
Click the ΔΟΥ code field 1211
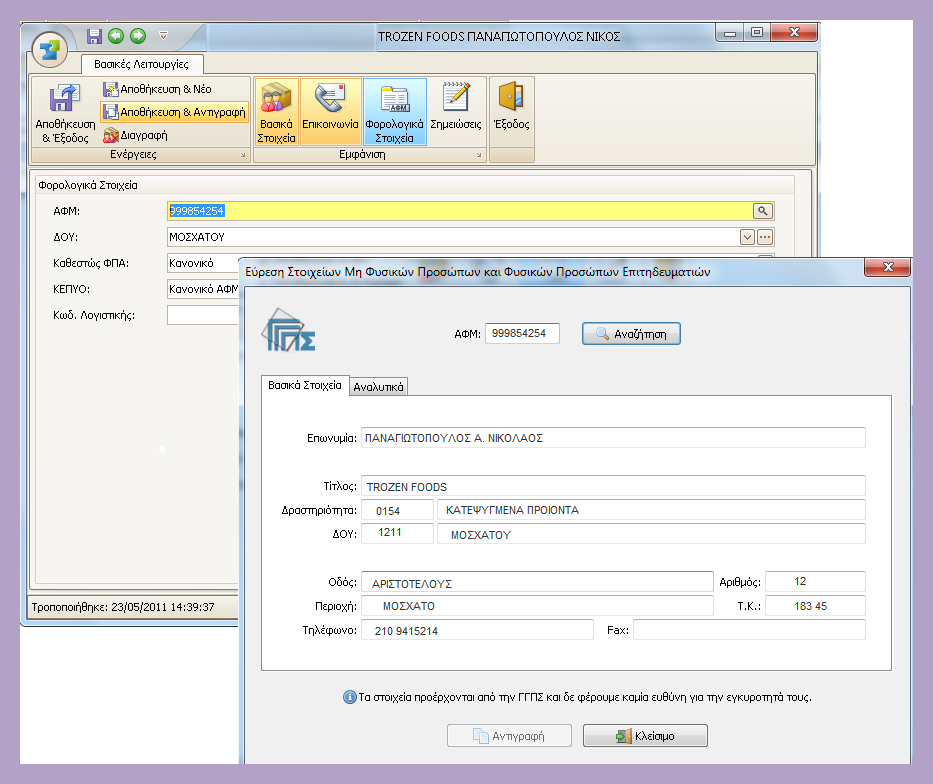pyautogui.click(x=397, y=534)
